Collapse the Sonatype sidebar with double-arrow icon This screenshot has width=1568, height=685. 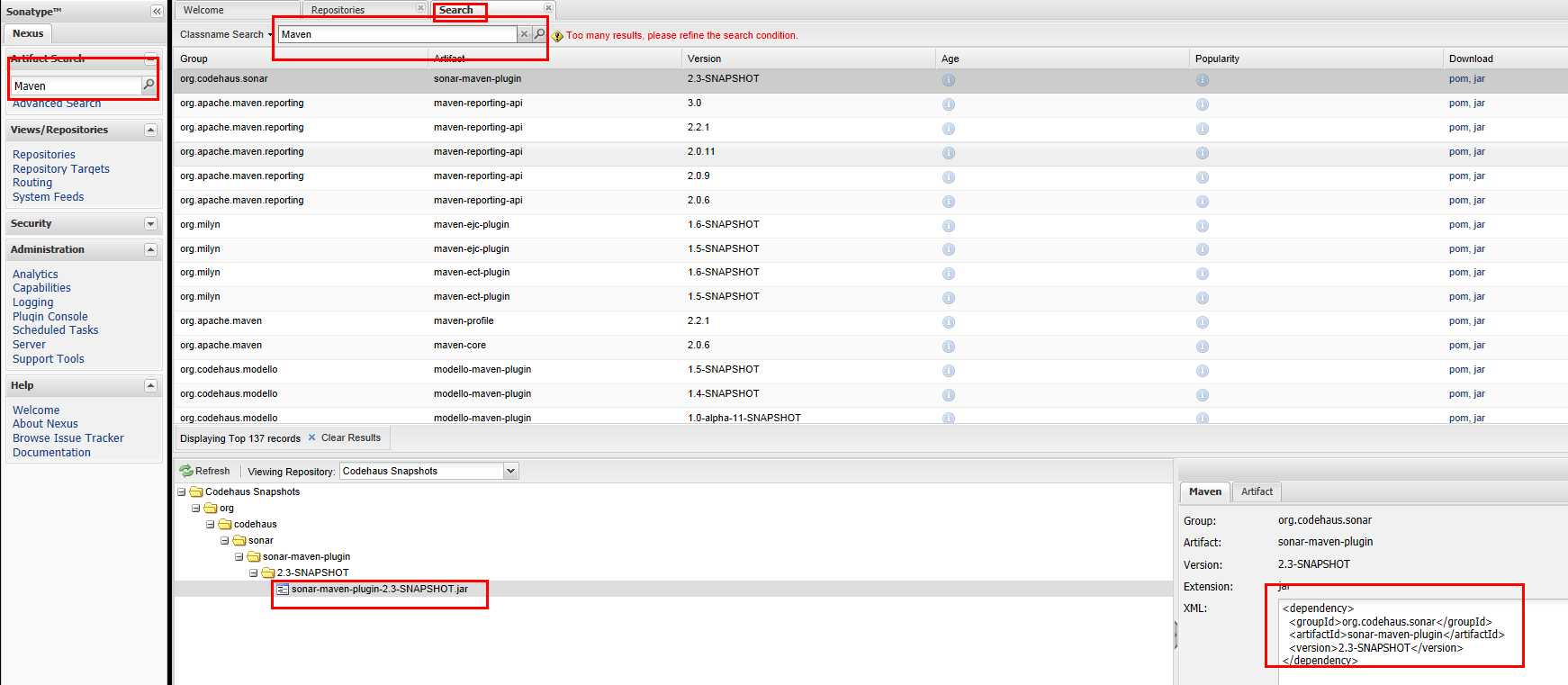(157, 12)
